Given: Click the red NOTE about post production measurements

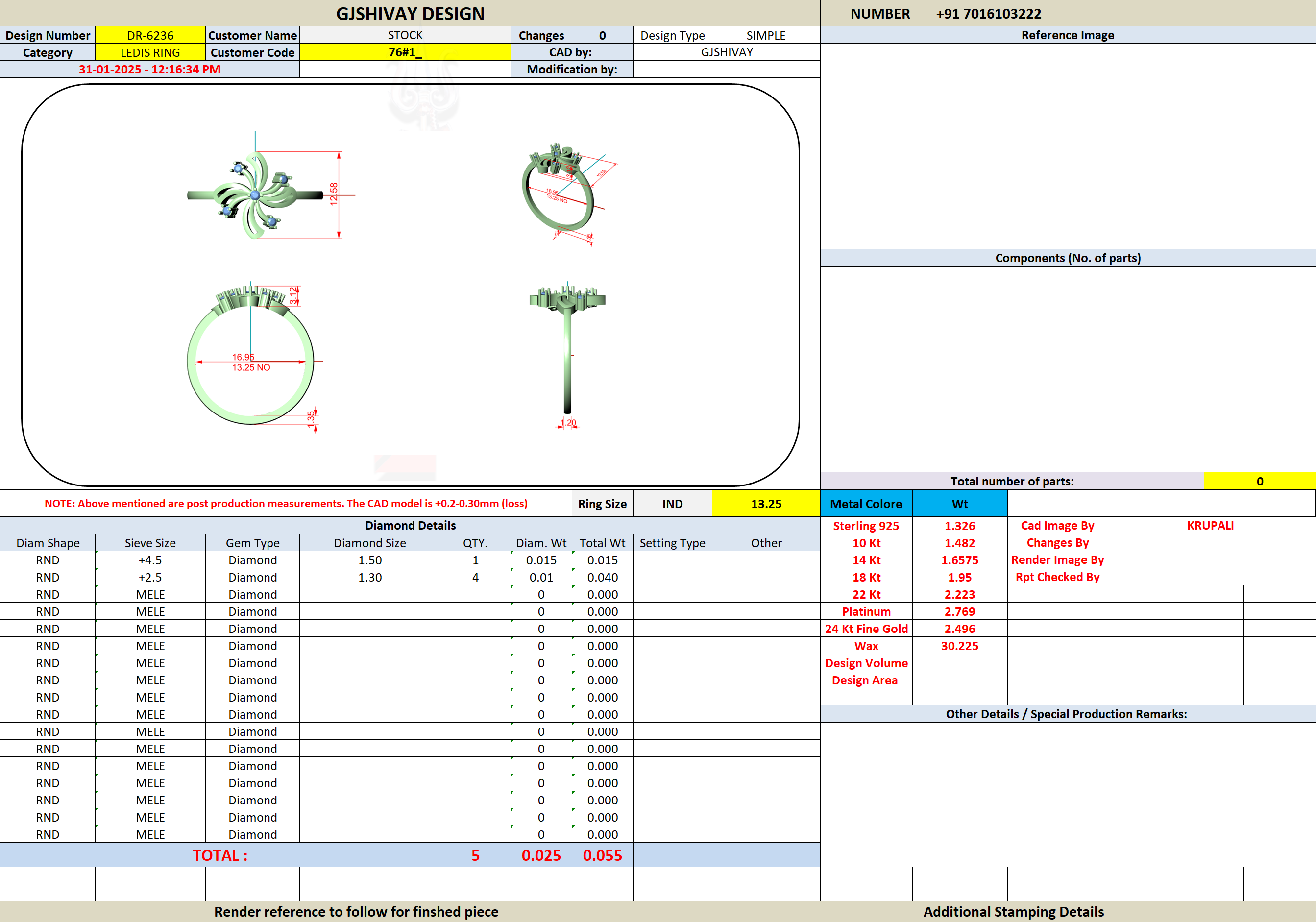Looking at the screenshot, I should pyautogui.click(x=286, y=504).
